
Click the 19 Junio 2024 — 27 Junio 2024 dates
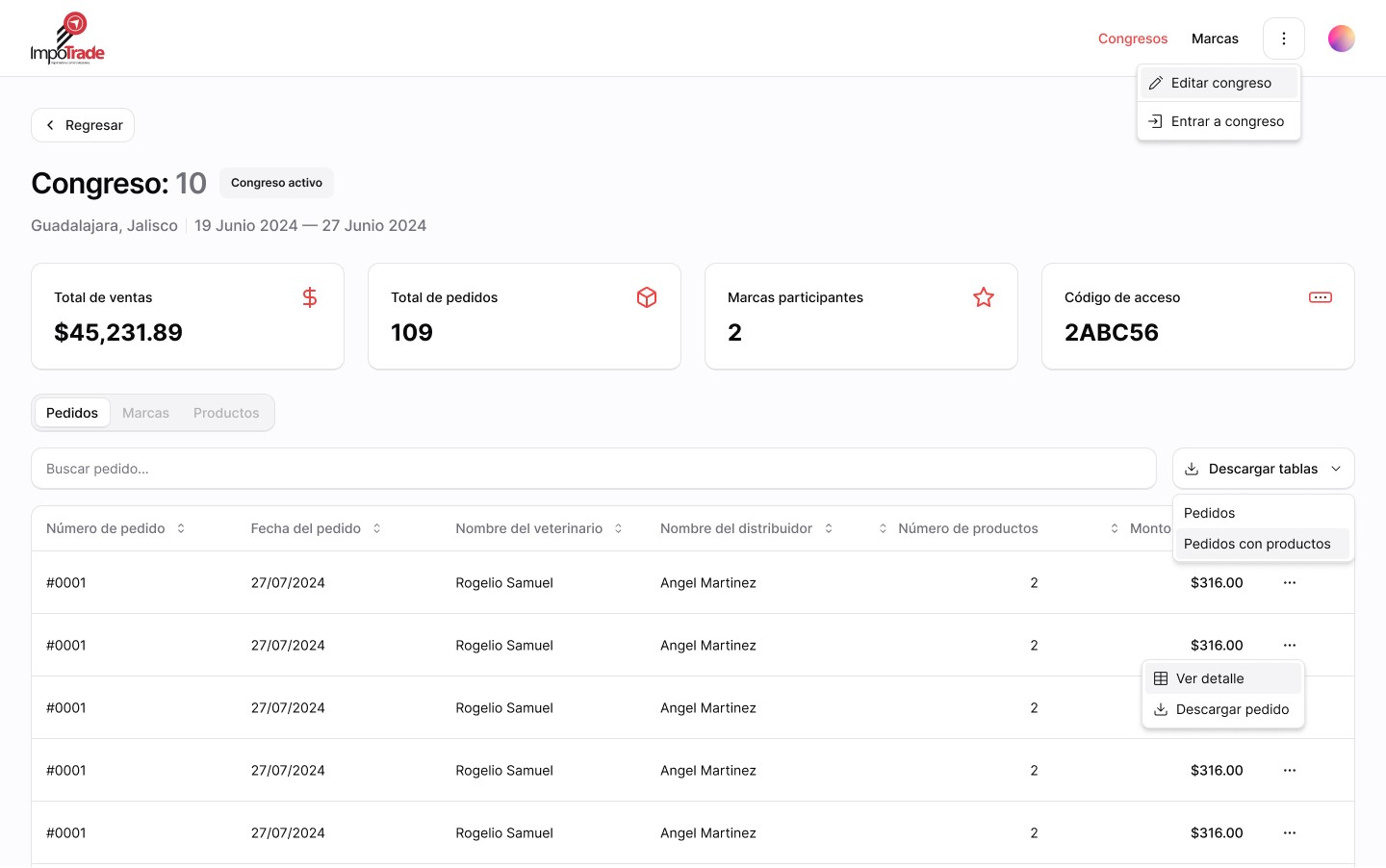310,225
